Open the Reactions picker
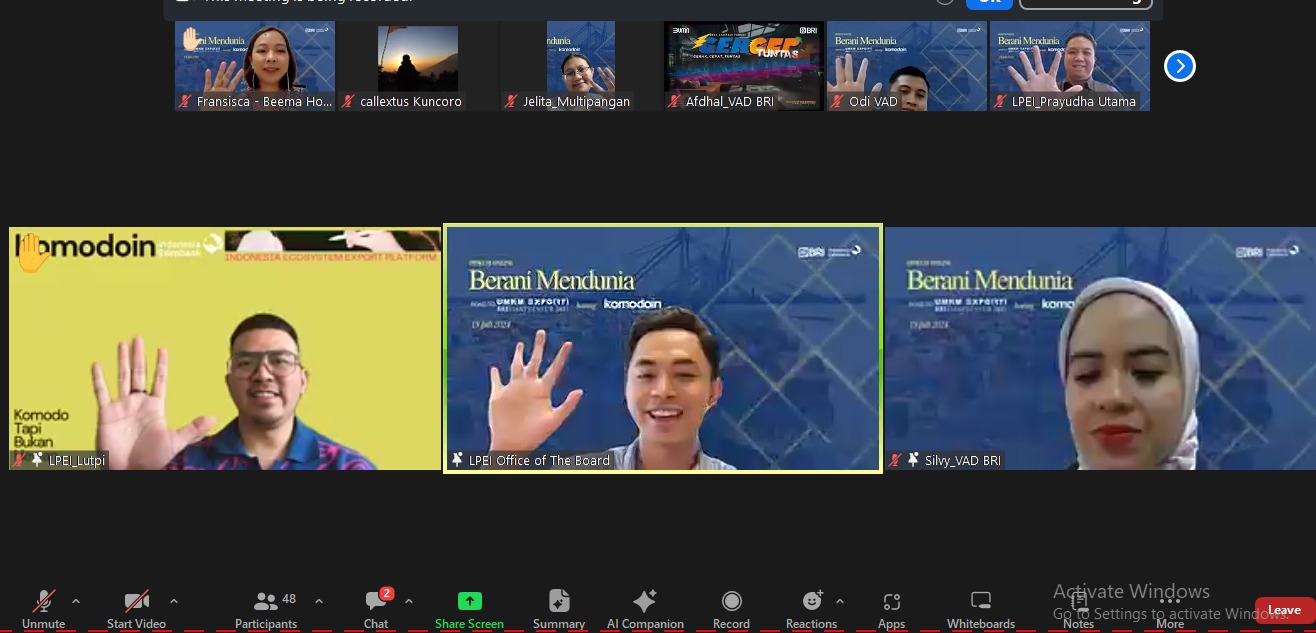 (811, 607)
